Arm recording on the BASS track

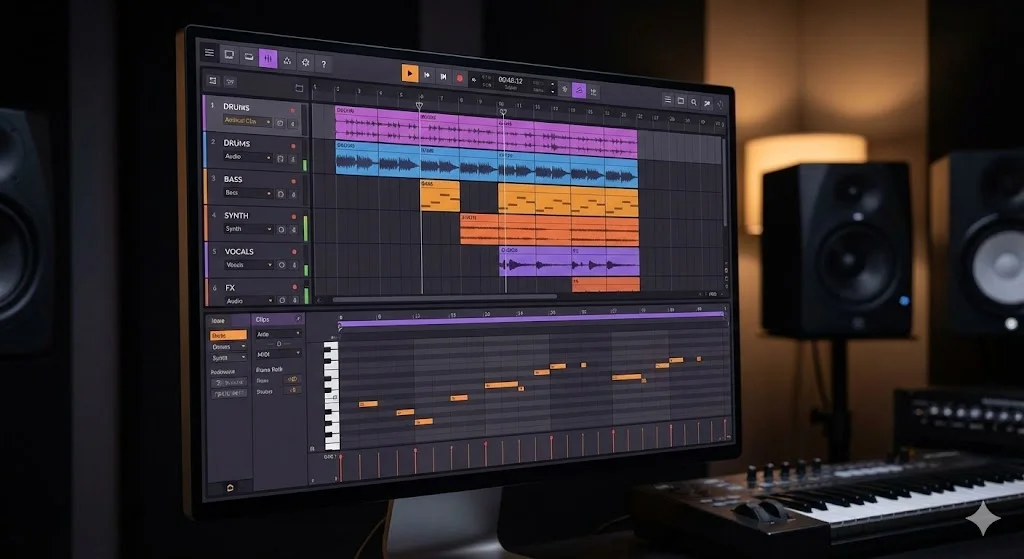pos(293,181)
